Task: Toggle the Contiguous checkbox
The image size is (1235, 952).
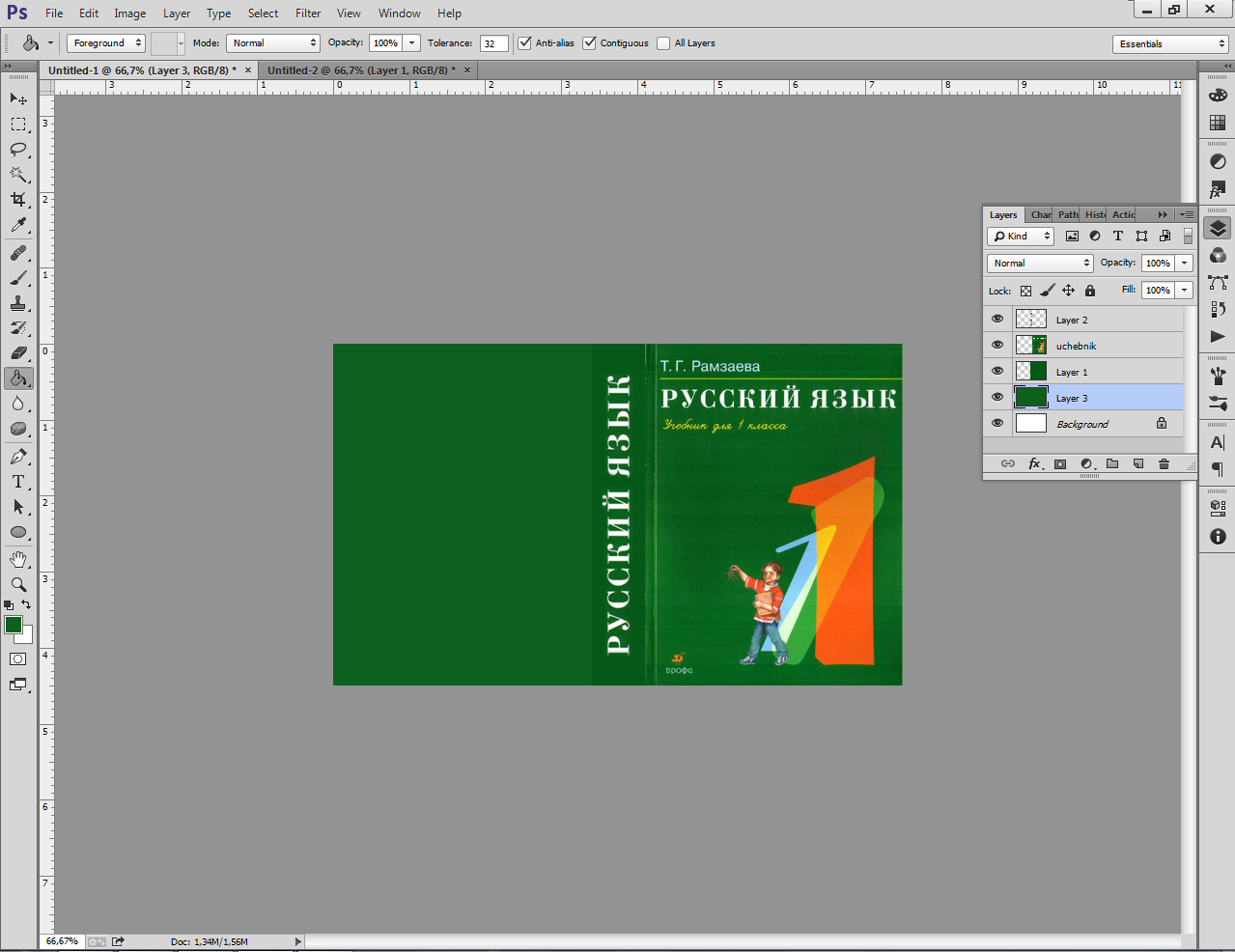Action: click(x=589, y=42)
